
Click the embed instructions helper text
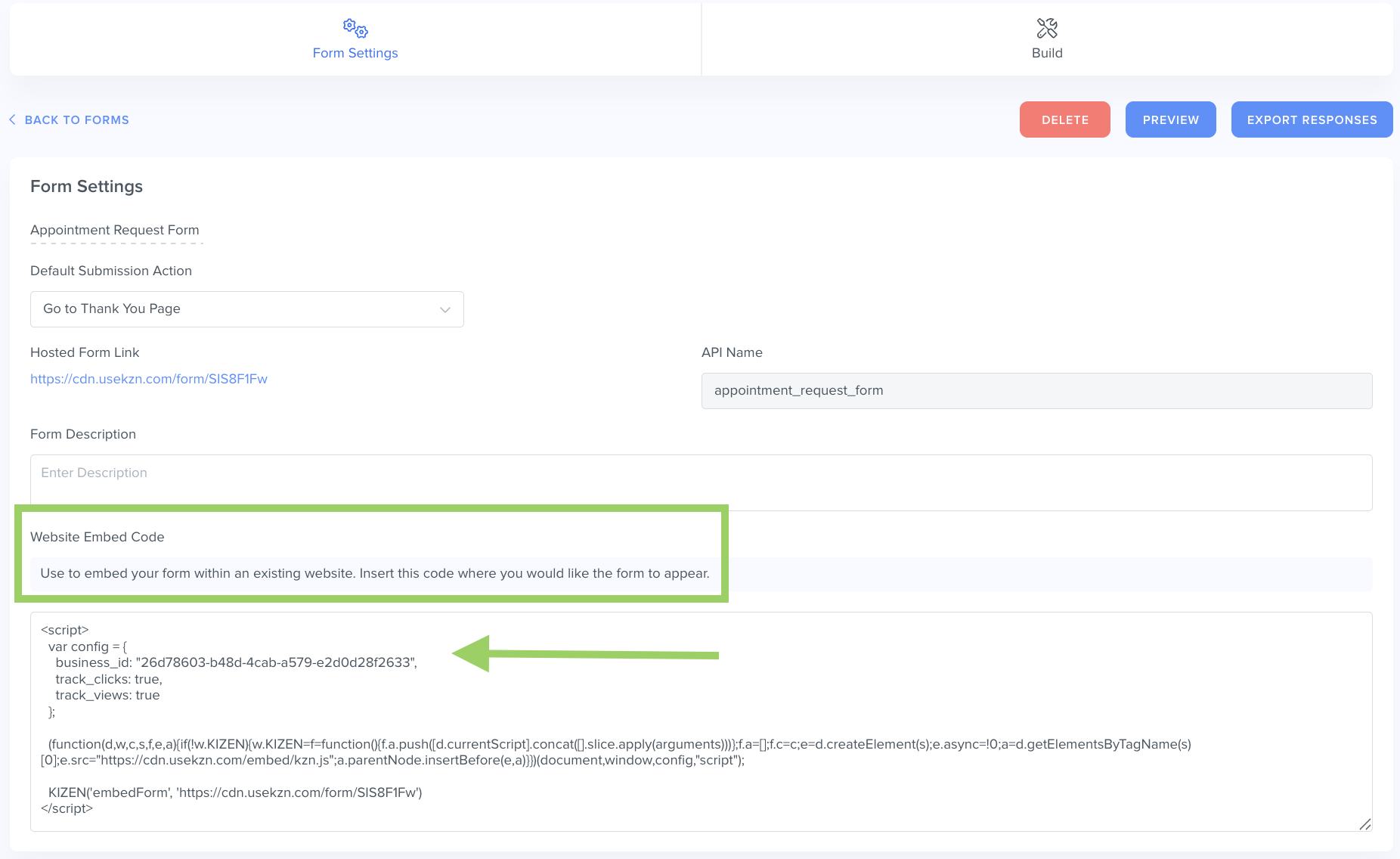pos(375,573)
